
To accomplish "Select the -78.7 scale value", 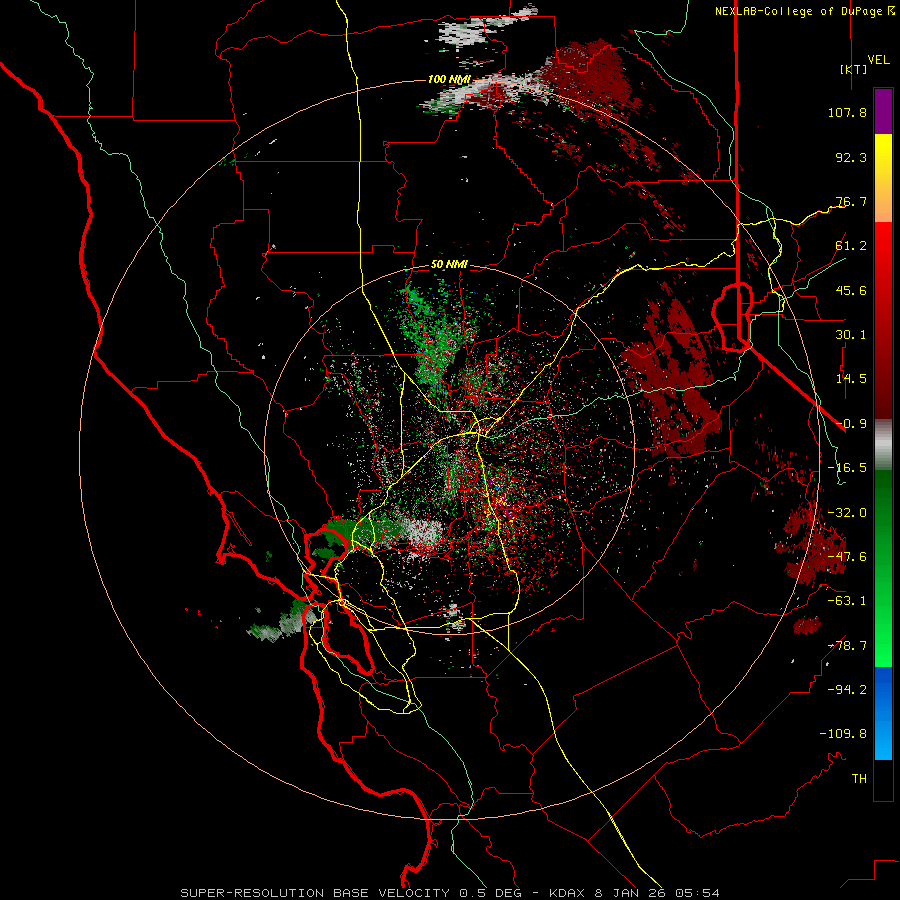I will [847, 646].
